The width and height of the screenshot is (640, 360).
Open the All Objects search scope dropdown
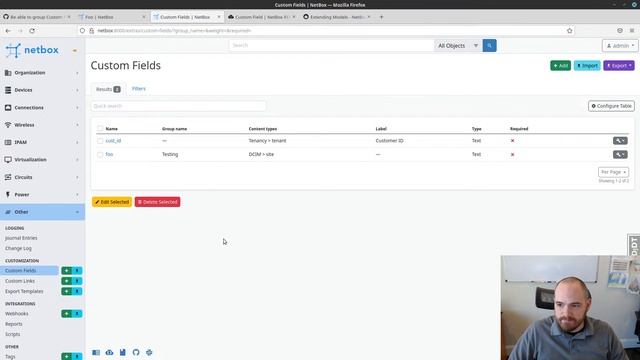458,46
